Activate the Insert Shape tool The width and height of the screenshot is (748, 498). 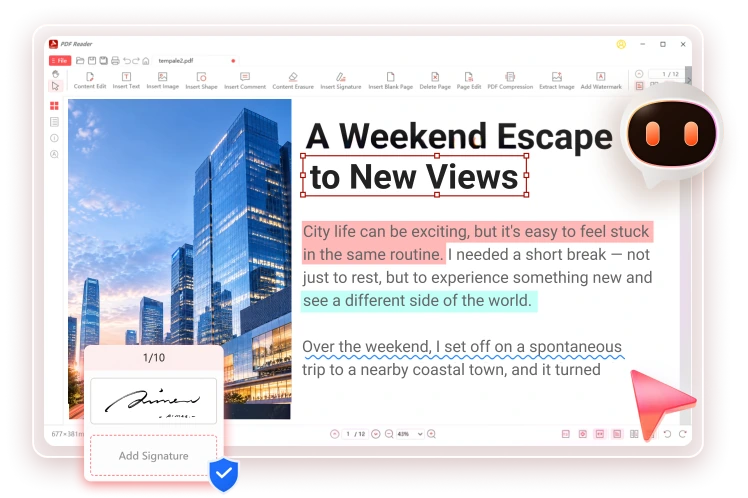click(201, 81)
